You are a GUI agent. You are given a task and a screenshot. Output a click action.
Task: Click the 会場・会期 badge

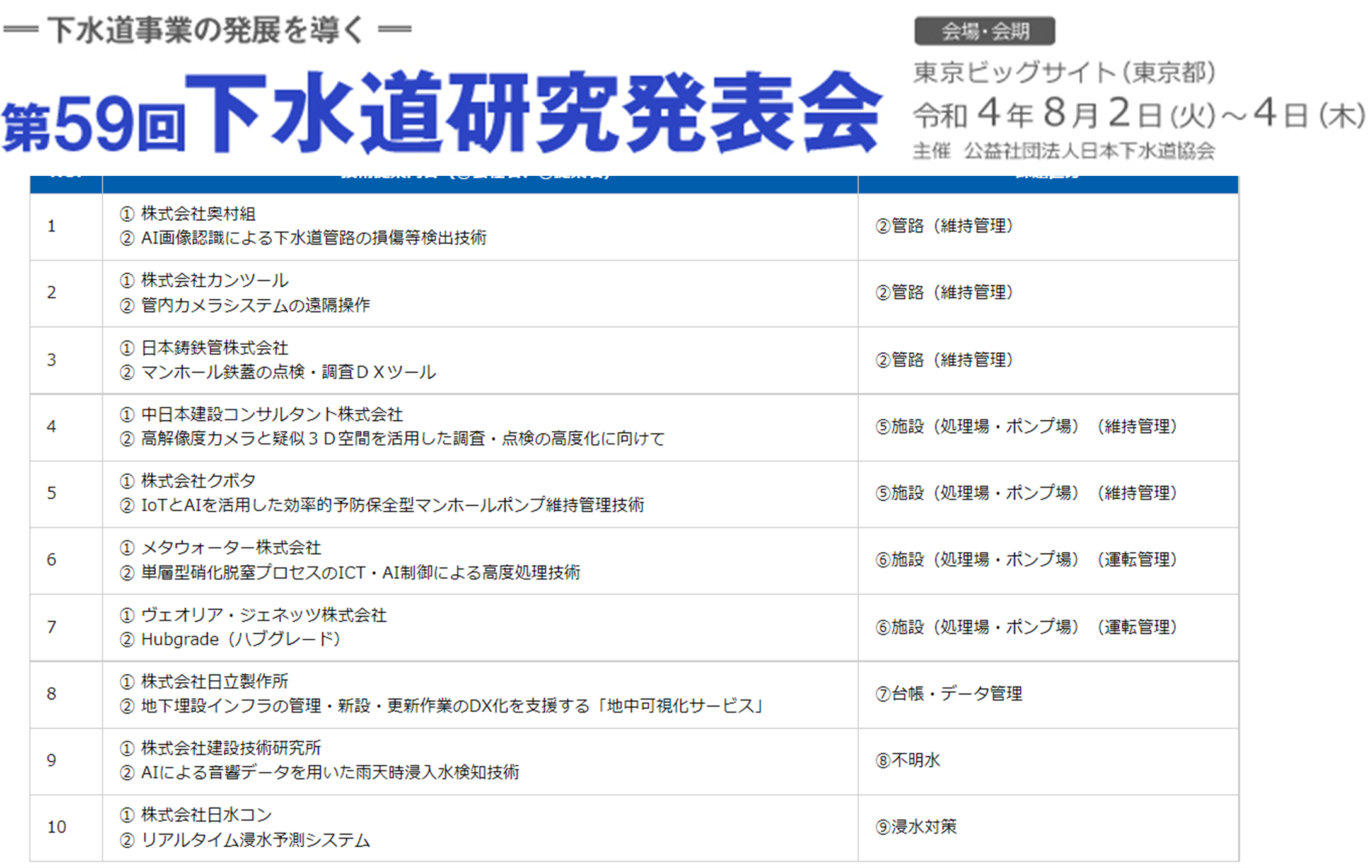coord(984,31)
